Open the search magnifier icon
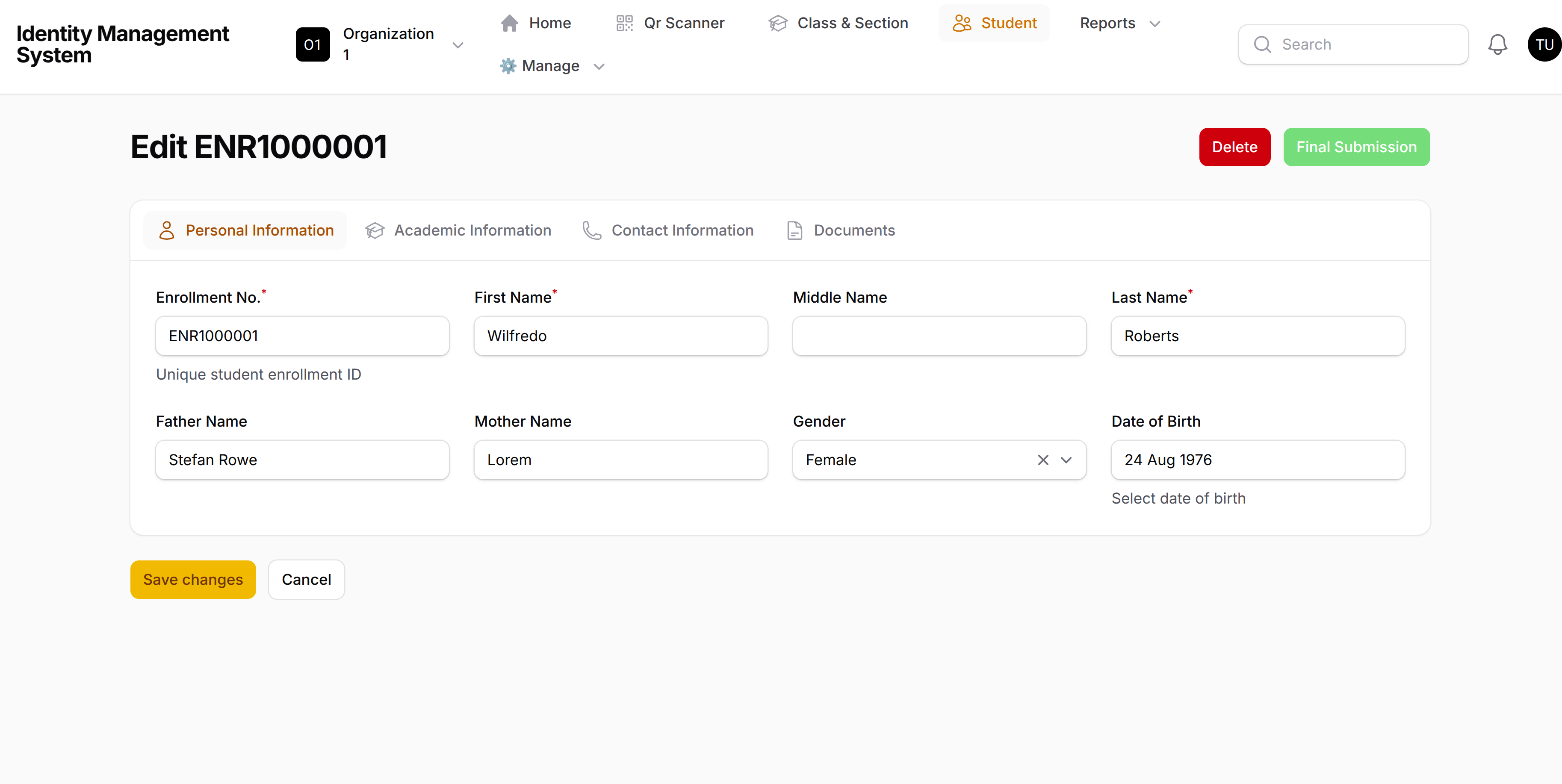Screen dimensions: 1562x784 (x=1262, y=44)
